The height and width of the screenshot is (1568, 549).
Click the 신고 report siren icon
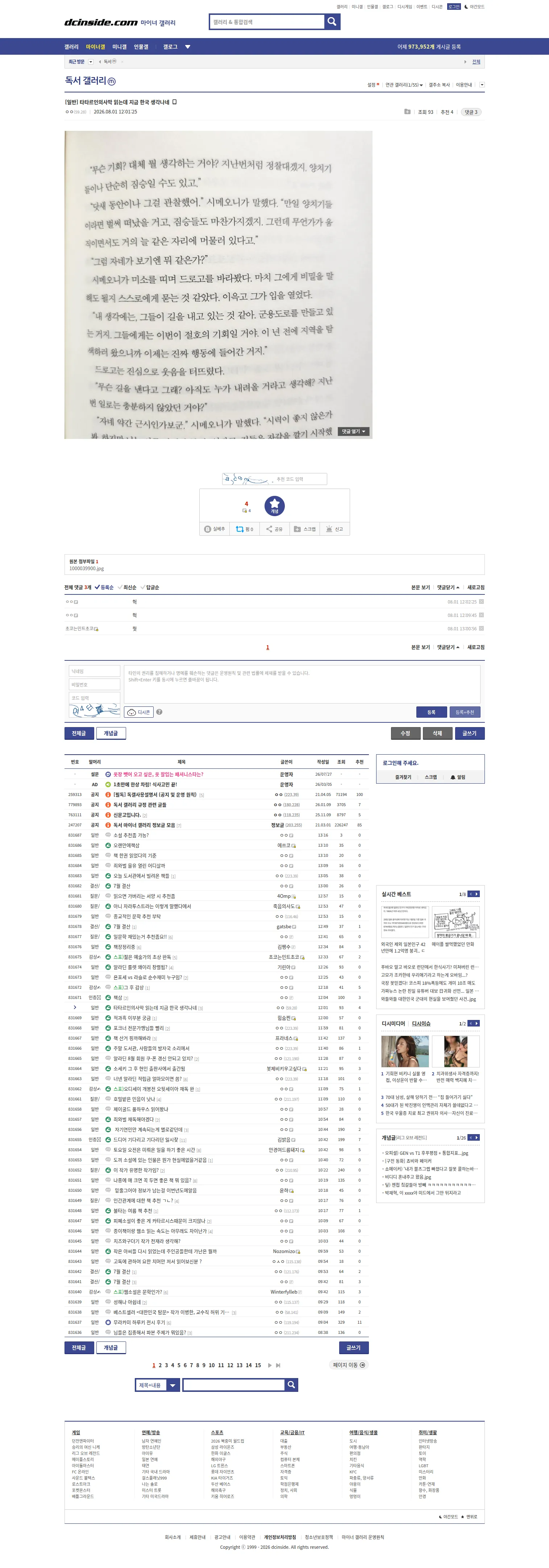329,529
